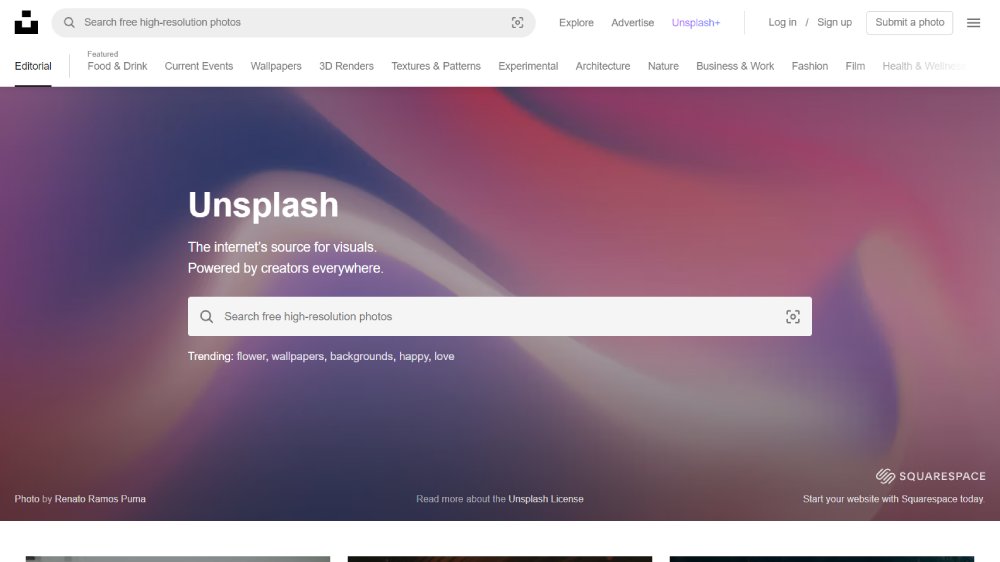Open the Business & Work category
The width and height of the screenshot is (1000, 562).
tap(735, 66)
